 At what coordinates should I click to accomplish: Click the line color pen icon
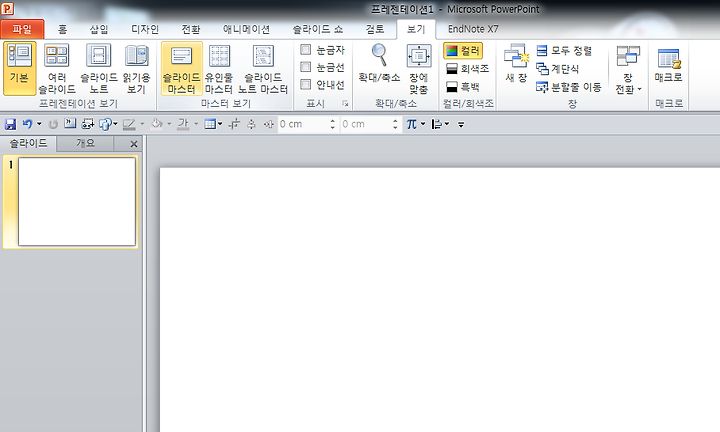click(129, 124)
